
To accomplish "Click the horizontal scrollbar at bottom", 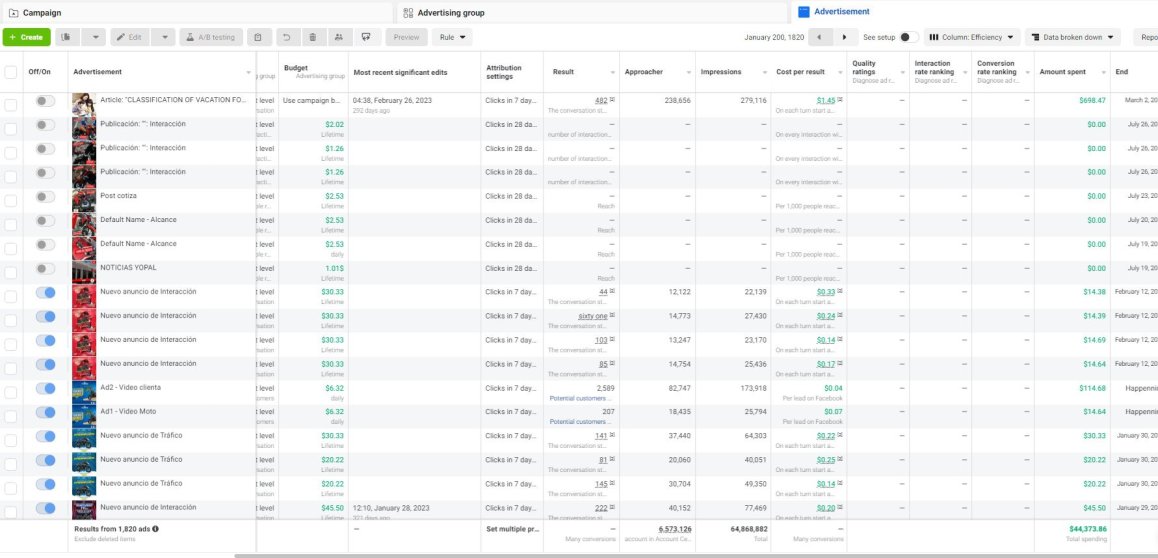I will point(696,556).
